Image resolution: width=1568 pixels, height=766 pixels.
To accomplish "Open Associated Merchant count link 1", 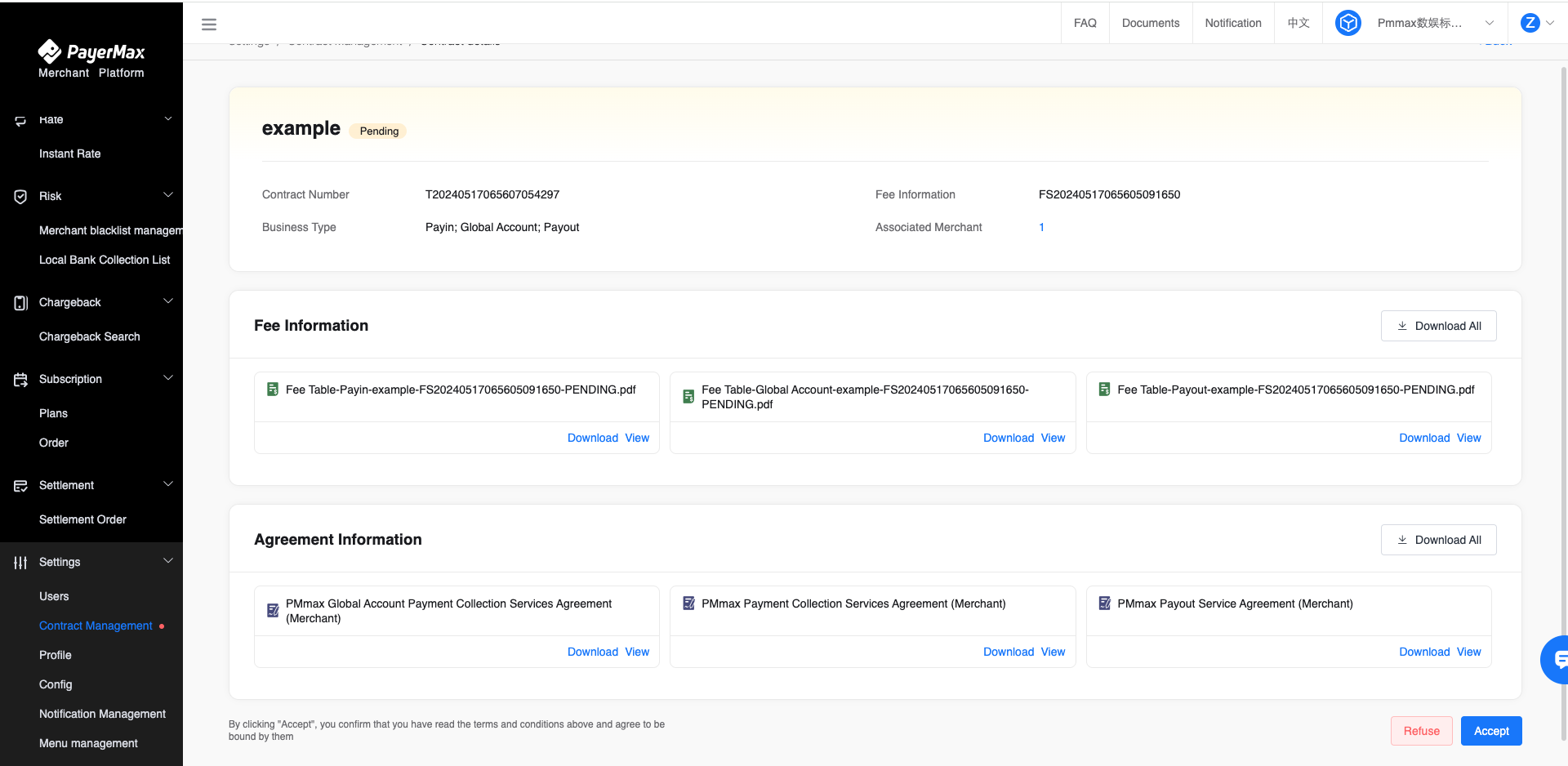I will coord(1041,227).
